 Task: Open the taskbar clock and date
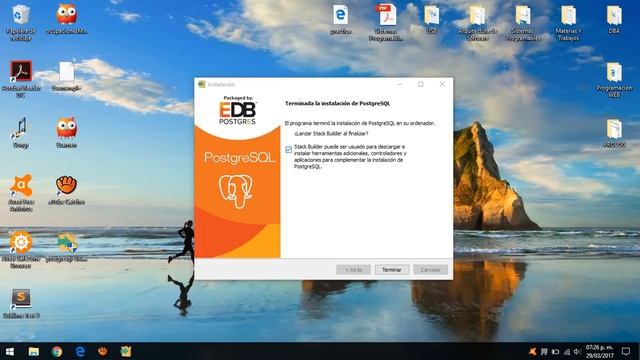pos(600,351)
